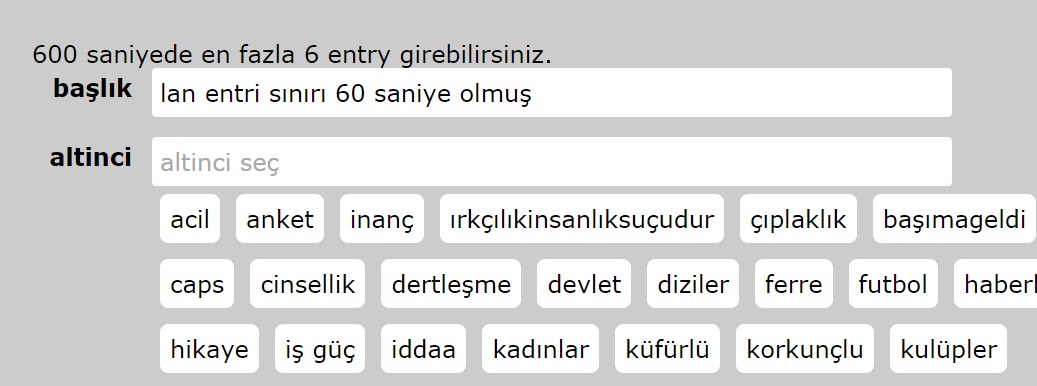The image size is (1037, 386).
Task: Pick the inanç tag
Action: pos(382,219)
